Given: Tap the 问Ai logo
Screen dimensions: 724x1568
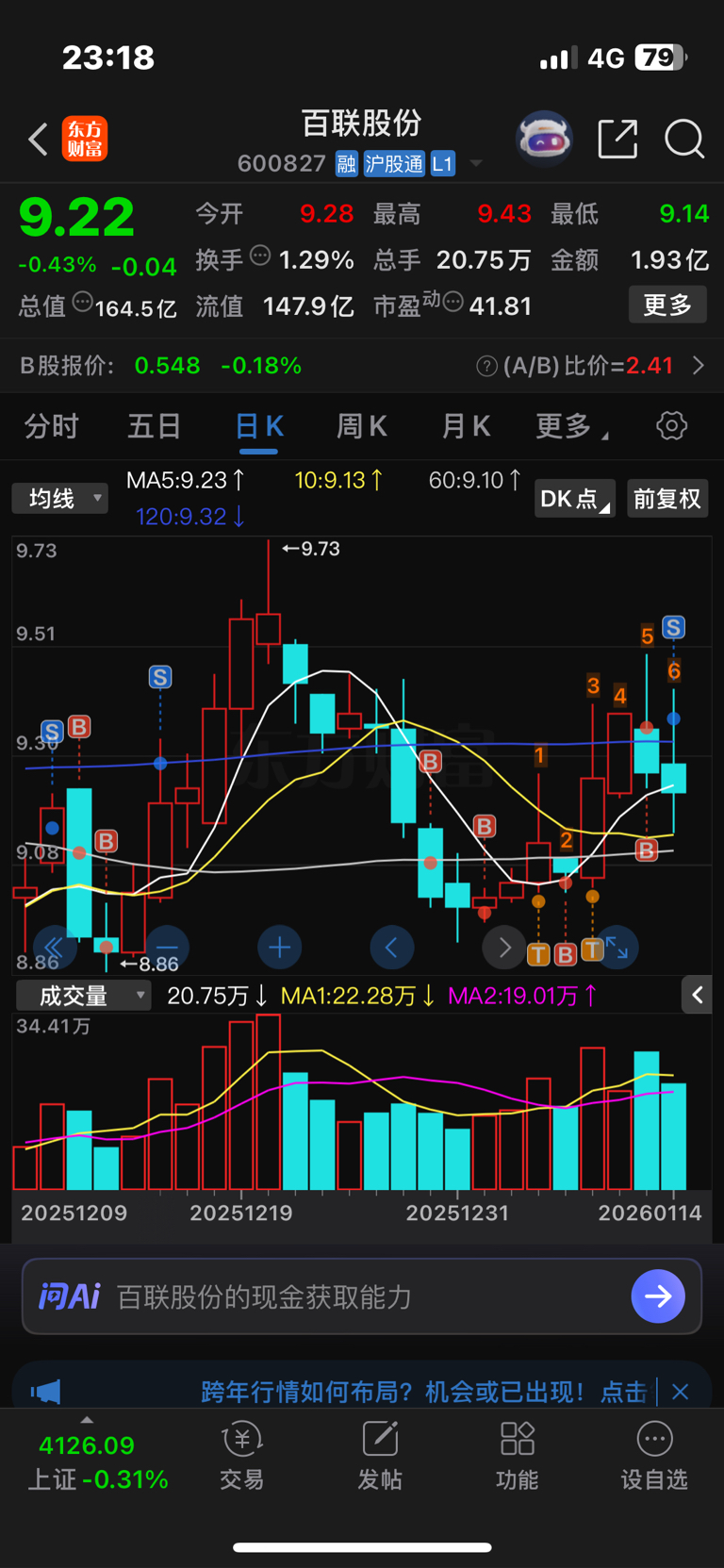Looking at the screenshot, I should pyautogui.click(x=69, y=1296).
